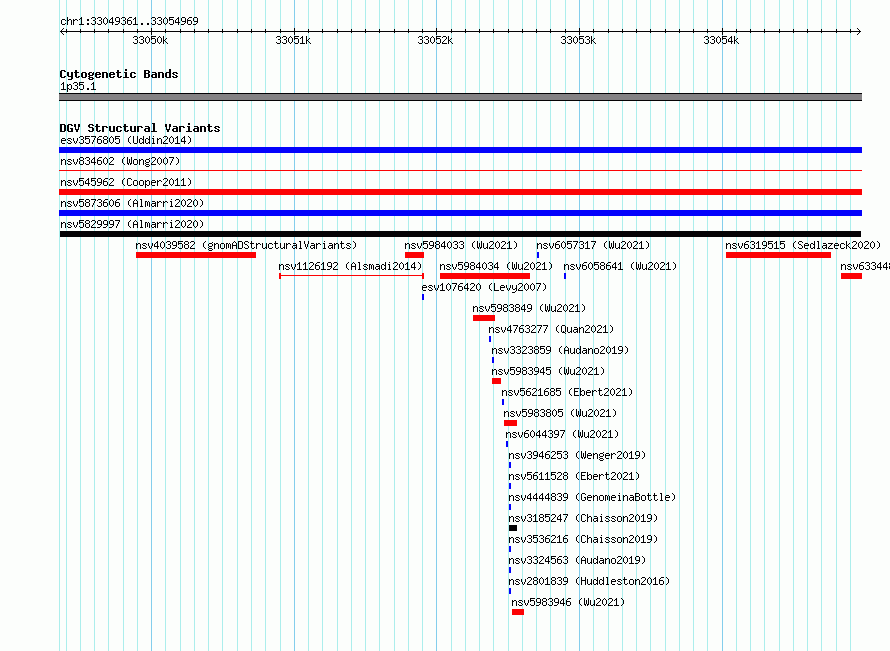Click the blue bar for nsv5873606
This screenshot has width=890, height=651.
(x=460, y=213)
